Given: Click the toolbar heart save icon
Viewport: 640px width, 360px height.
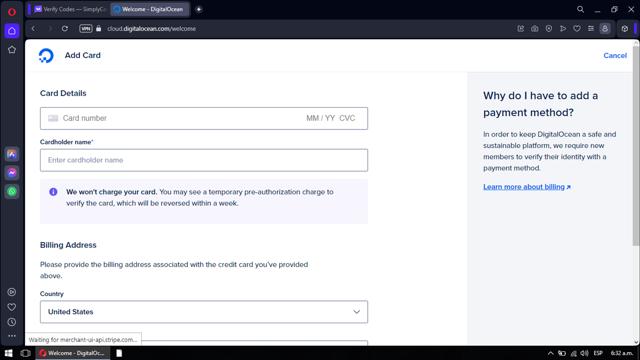Looking at the screenshot, I should coord(577,29).
